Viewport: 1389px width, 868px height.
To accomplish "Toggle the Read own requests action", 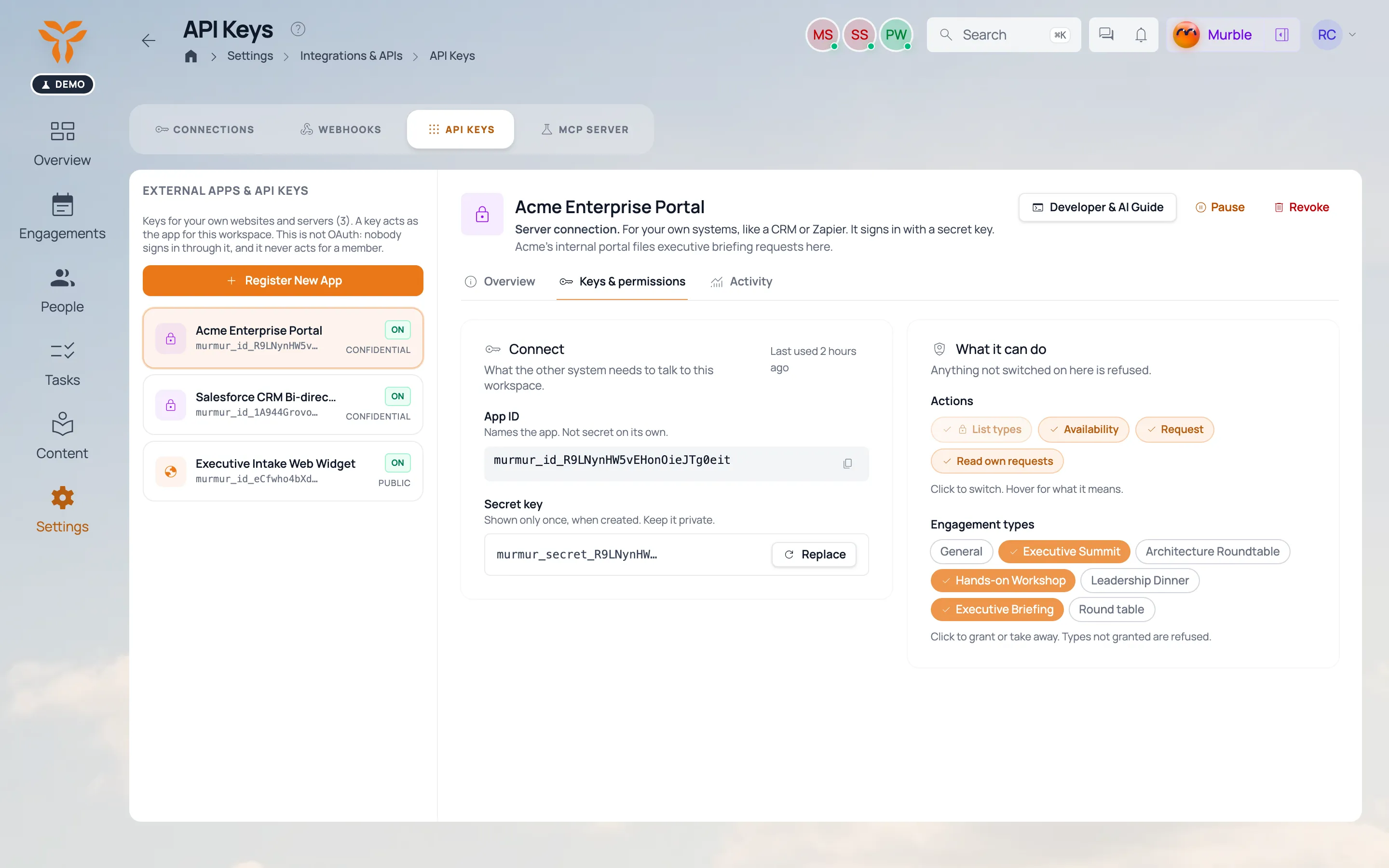I will coord(997,461).
